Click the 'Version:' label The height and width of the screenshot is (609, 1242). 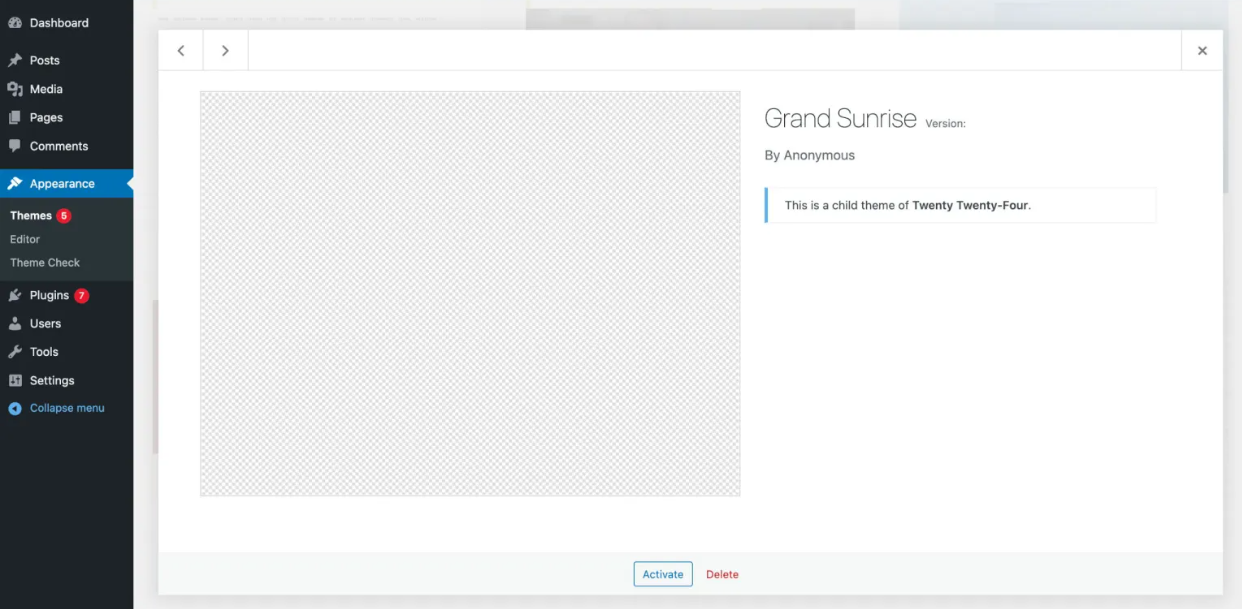click(945, 124)
